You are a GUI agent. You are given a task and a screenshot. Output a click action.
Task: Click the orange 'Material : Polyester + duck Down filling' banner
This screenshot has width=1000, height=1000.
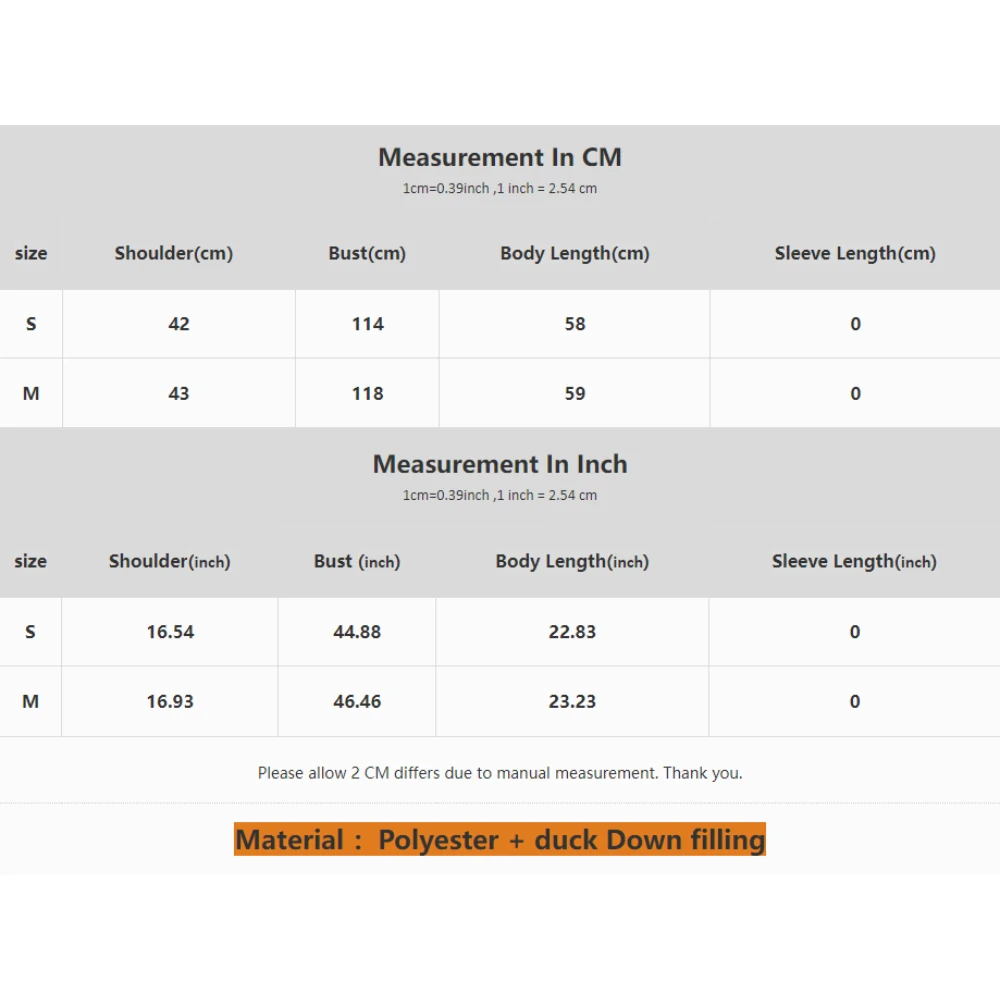point(499,839)
